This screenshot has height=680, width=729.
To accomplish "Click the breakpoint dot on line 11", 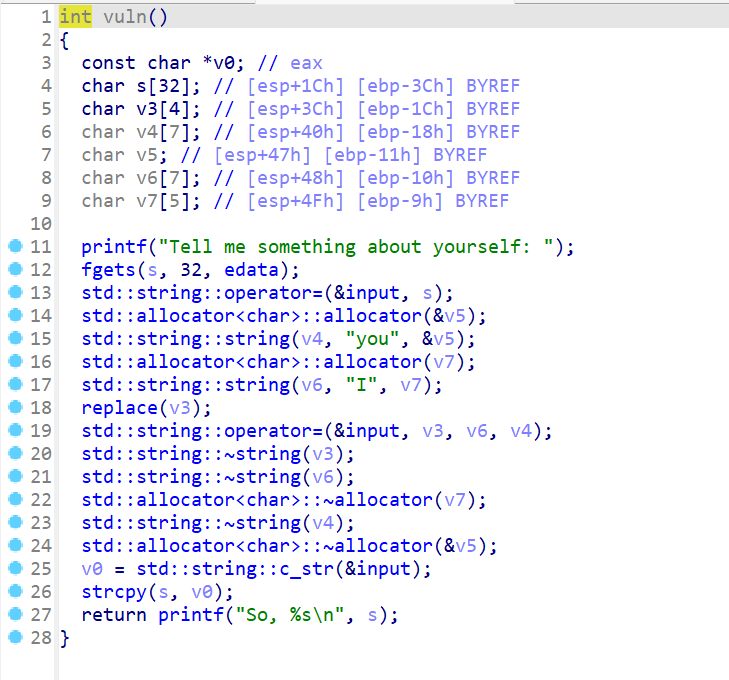I will 13,247.
